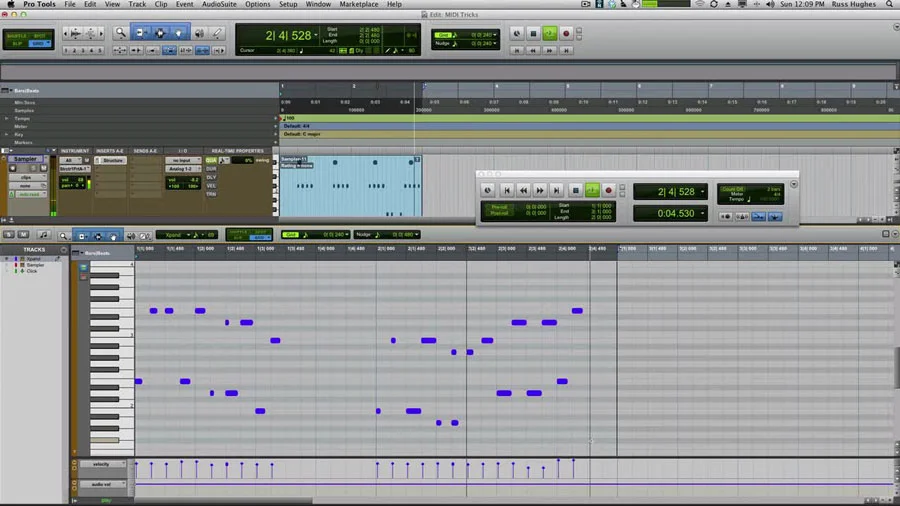
Task: Toggle Wait for Note in Transport window
Action: tap(726, 217)
